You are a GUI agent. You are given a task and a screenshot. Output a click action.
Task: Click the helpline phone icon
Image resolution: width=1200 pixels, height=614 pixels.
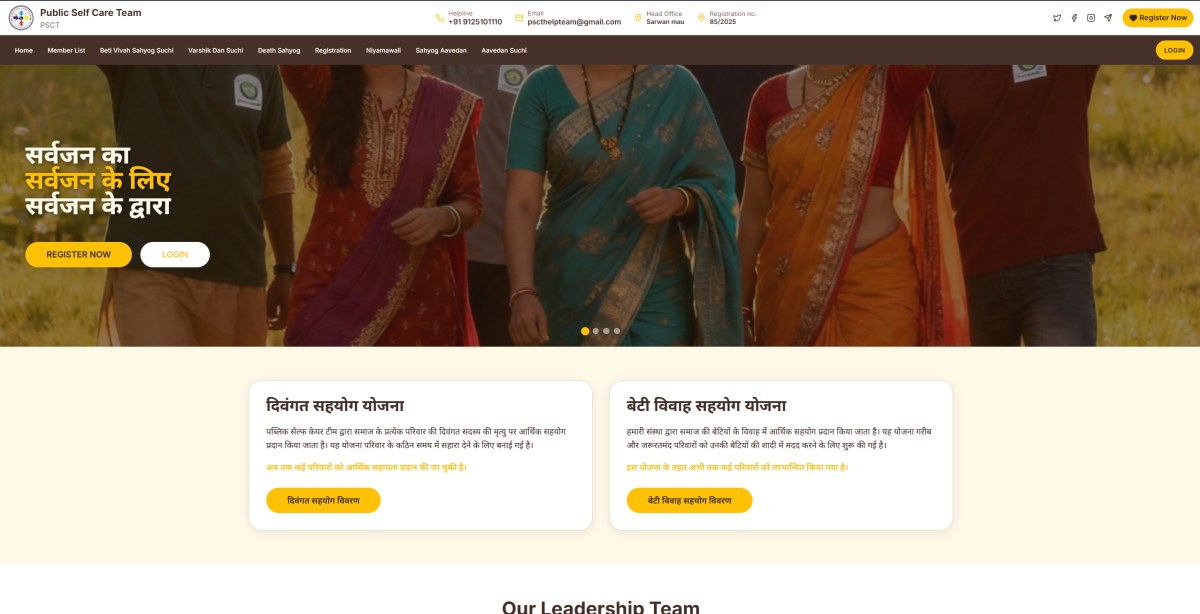tap(440, 18)
